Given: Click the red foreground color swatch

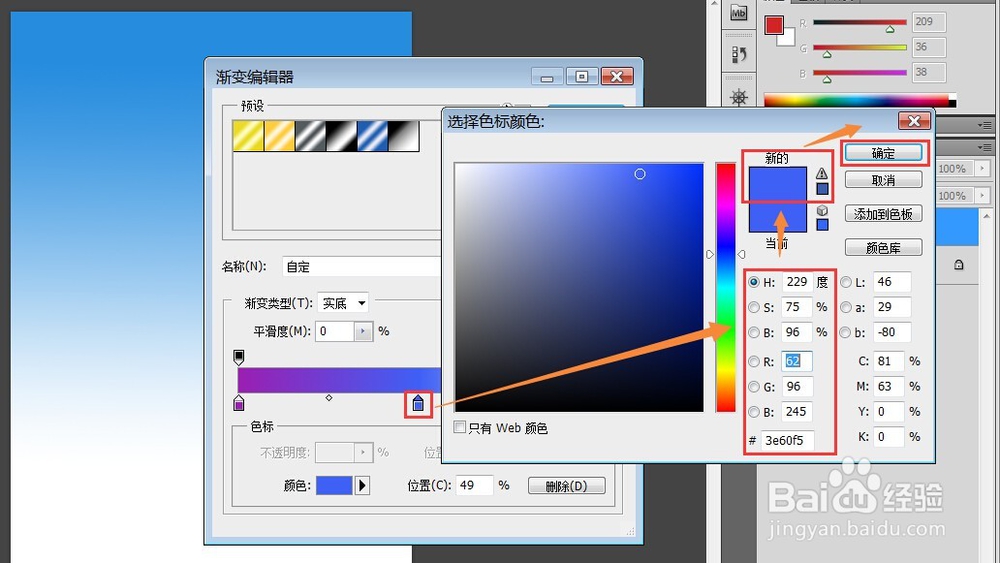Looking at the screenshot, I should coord(774,25).
